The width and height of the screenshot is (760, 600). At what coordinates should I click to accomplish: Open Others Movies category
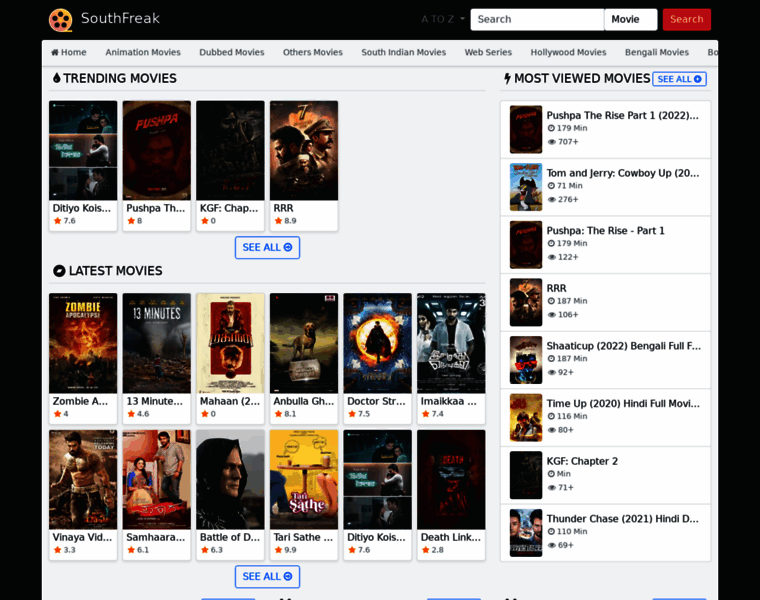coord(313,52)
